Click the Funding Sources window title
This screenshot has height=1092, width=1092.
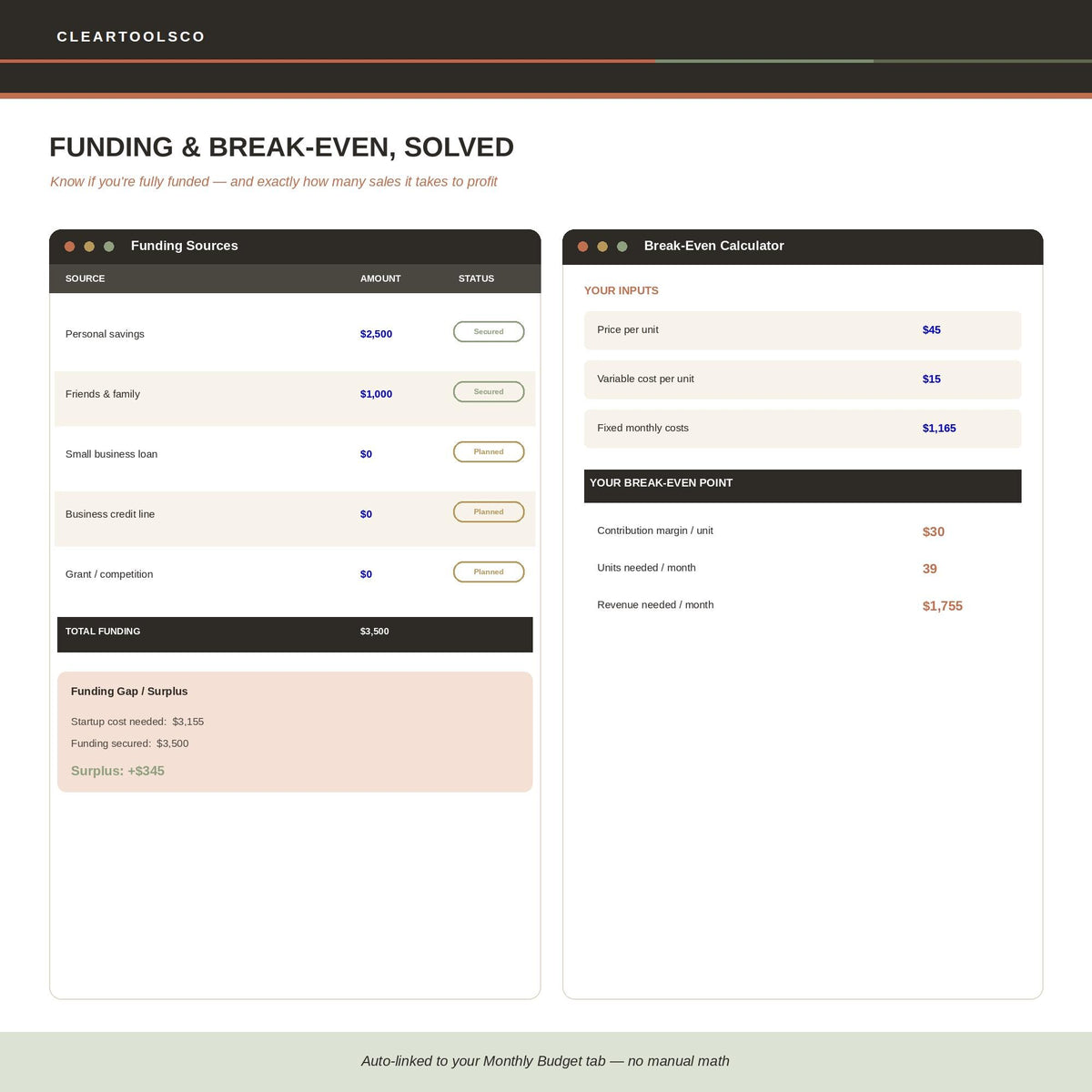click(x=185, y=246)
